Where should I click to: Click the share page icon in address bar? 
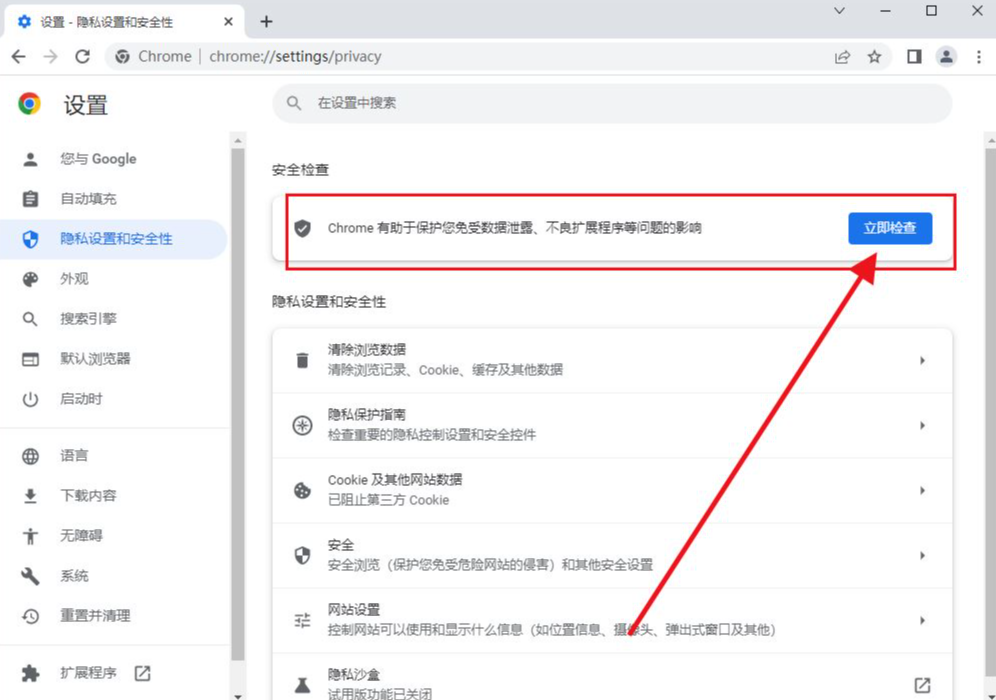(x=842, y=57)
